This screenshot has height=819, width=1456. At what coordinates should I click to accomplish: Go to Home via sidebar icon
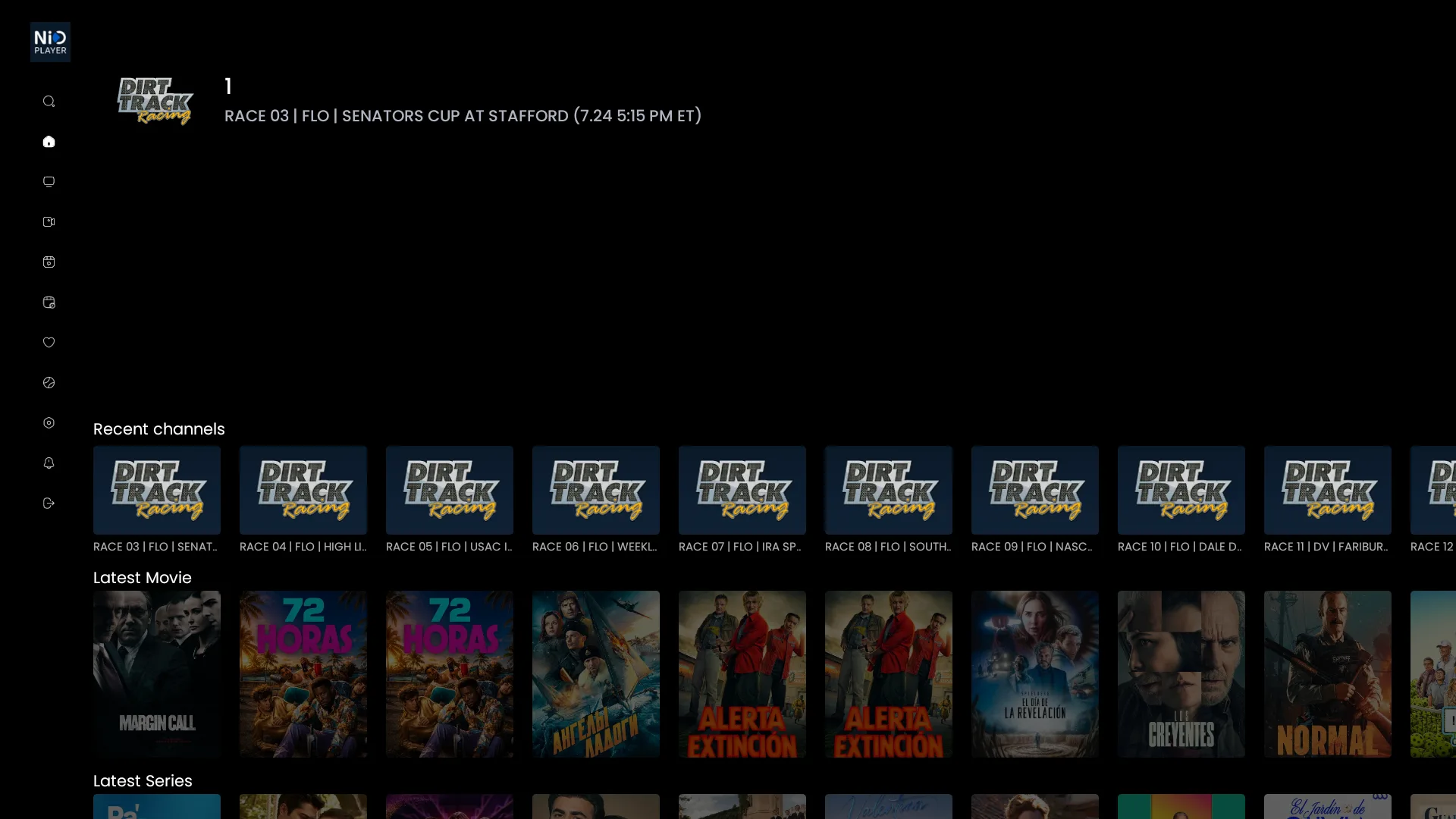tap(49, 142)
